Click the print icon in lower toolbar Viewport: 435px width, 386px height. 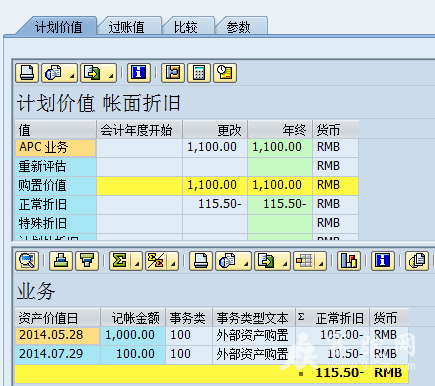click(201, 261)
